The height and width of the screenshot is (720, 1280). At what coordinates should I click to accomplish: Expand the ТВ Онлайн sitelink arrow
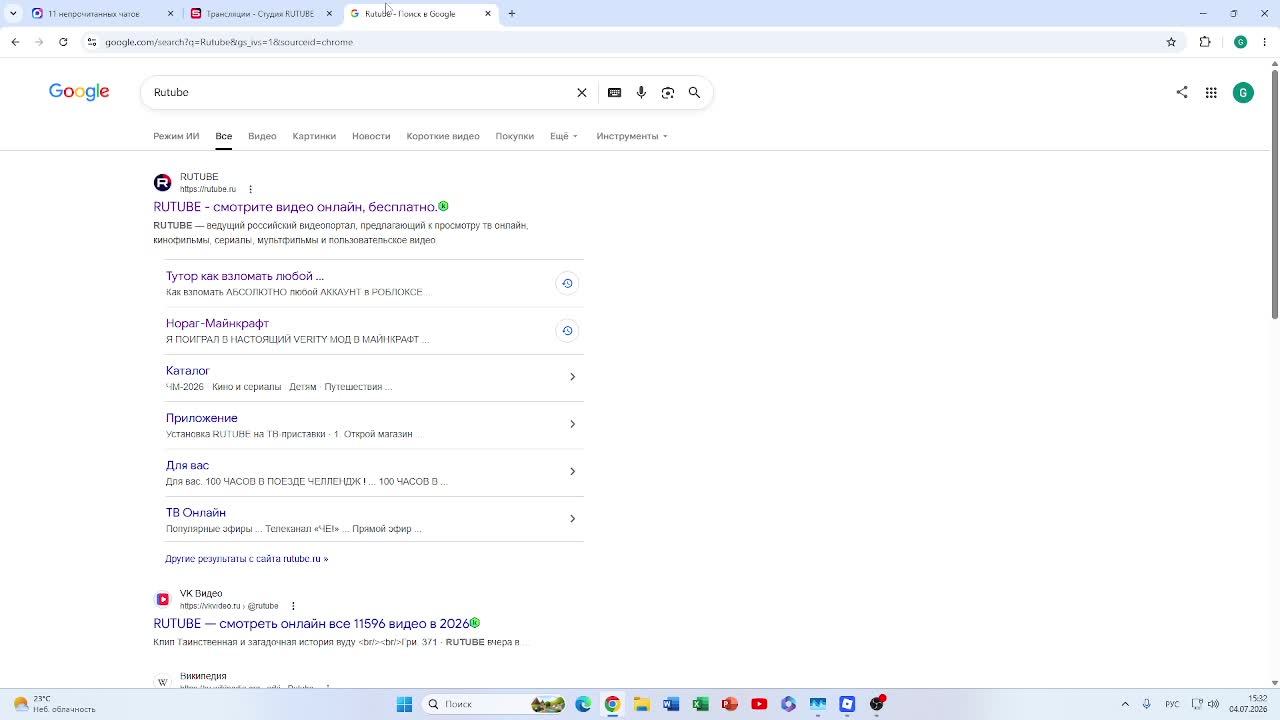[572, 518]
